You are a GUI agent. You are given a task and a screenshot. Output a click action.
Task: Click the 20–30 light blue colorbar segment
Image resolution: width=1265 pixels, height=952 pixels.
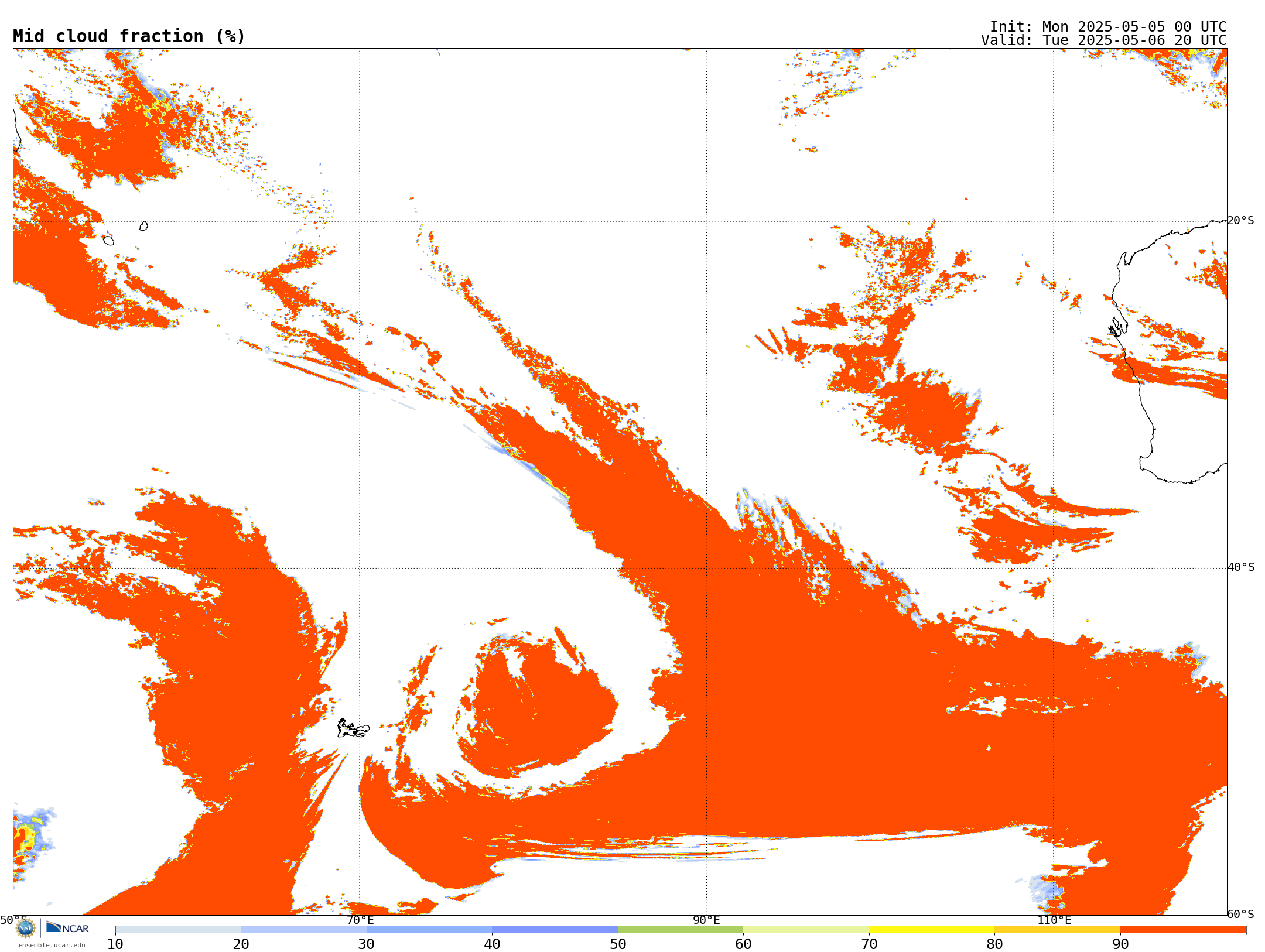pos(304,930)
